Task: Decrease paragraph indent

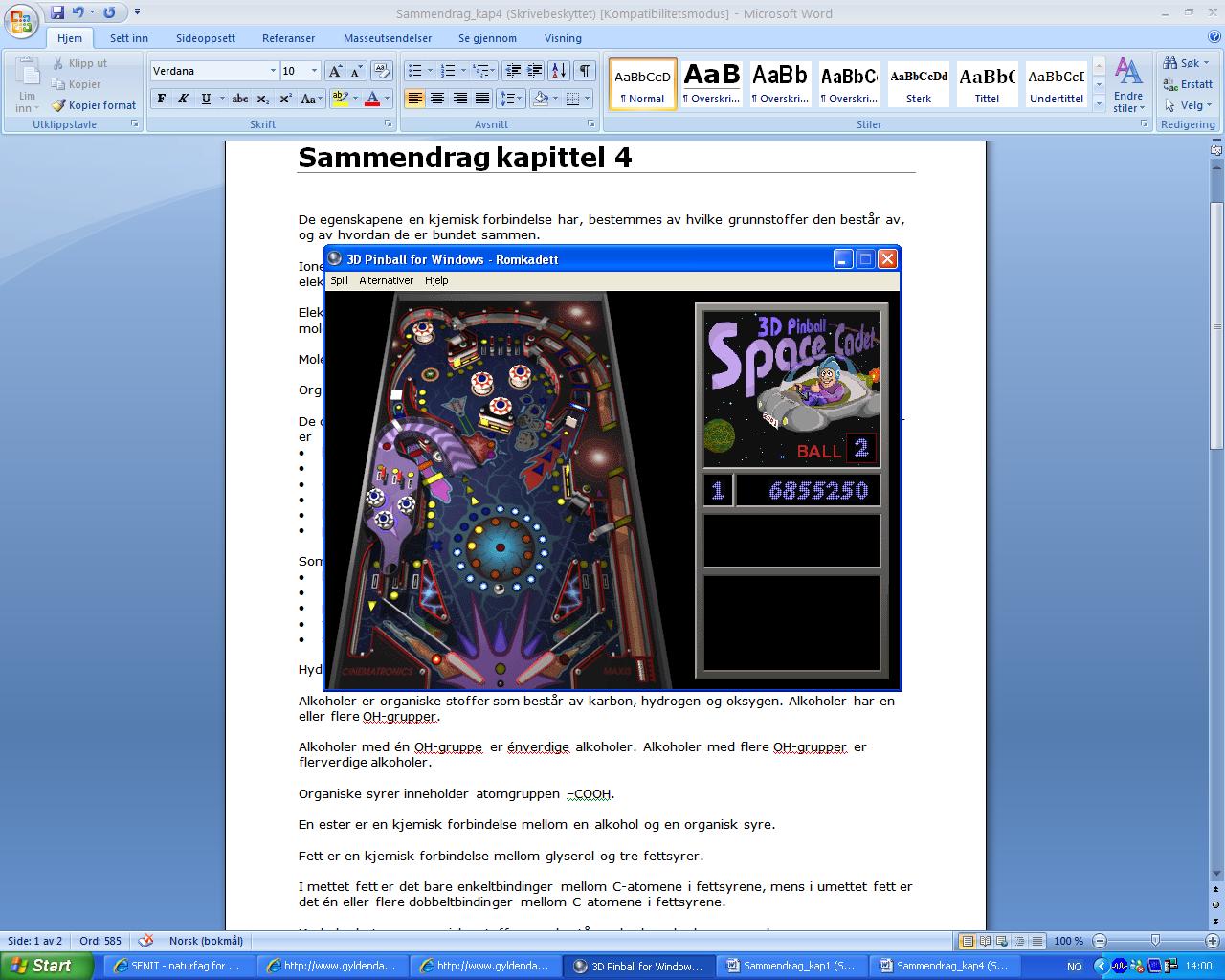Action: coord(513,71)
